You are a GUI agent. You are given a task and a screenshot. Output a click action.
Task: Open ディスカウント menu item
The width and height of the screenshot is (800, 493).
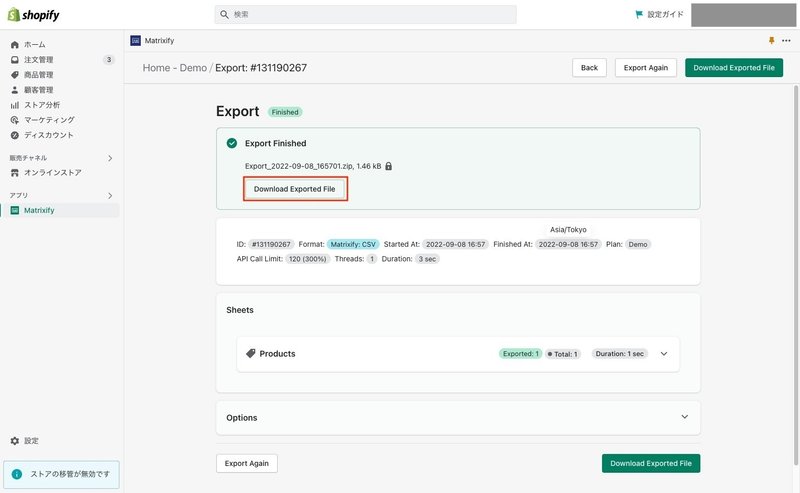pos(49,135)
